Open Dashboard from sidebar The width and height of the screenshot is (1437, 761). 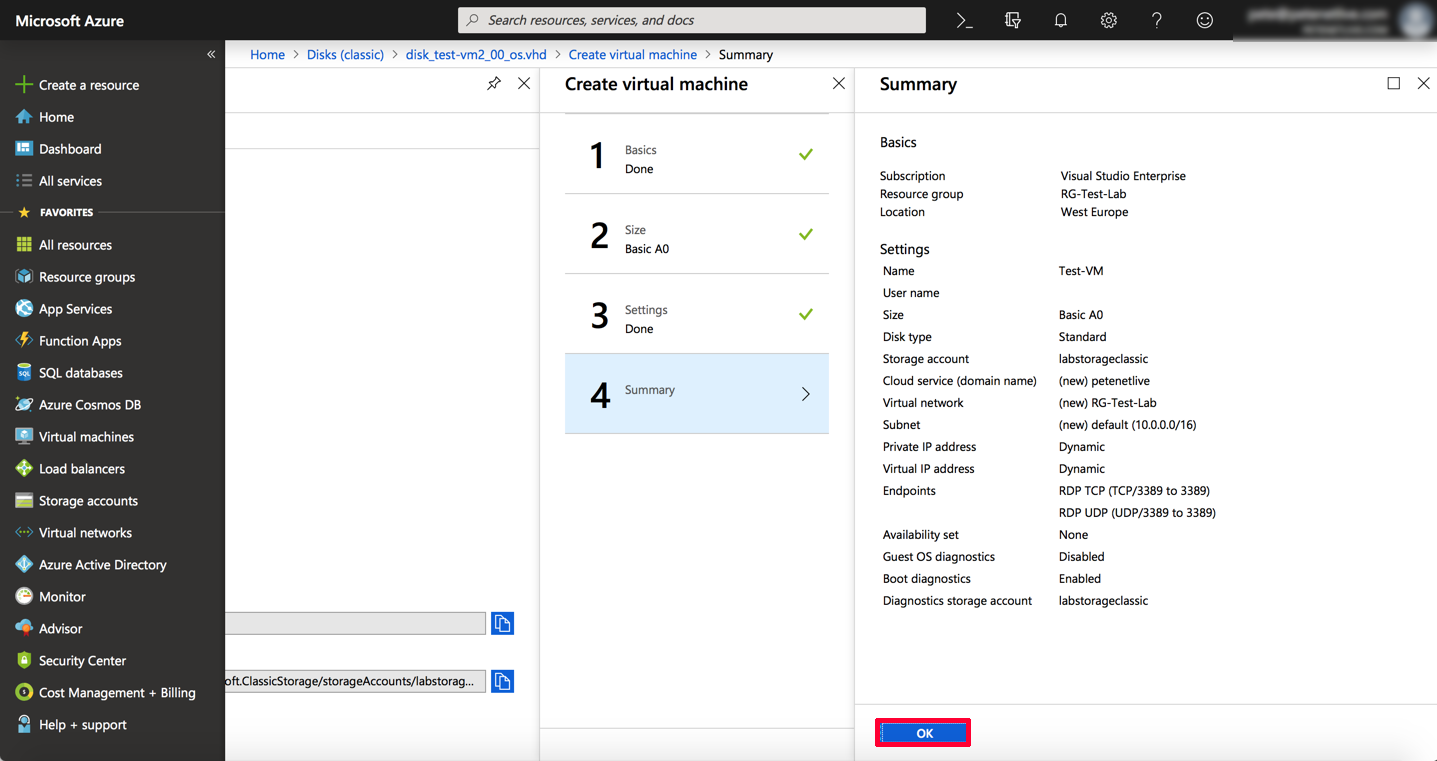click(x=70, y=149)
